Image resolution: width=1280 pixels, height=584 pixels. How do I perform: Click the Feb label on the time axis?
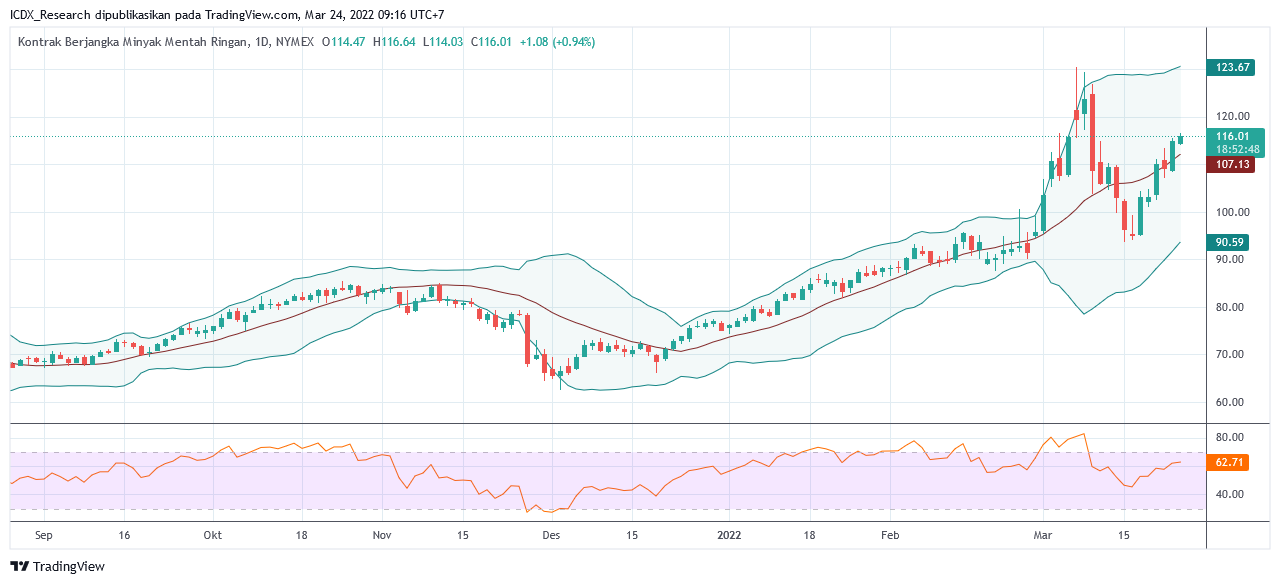[890, 535]
